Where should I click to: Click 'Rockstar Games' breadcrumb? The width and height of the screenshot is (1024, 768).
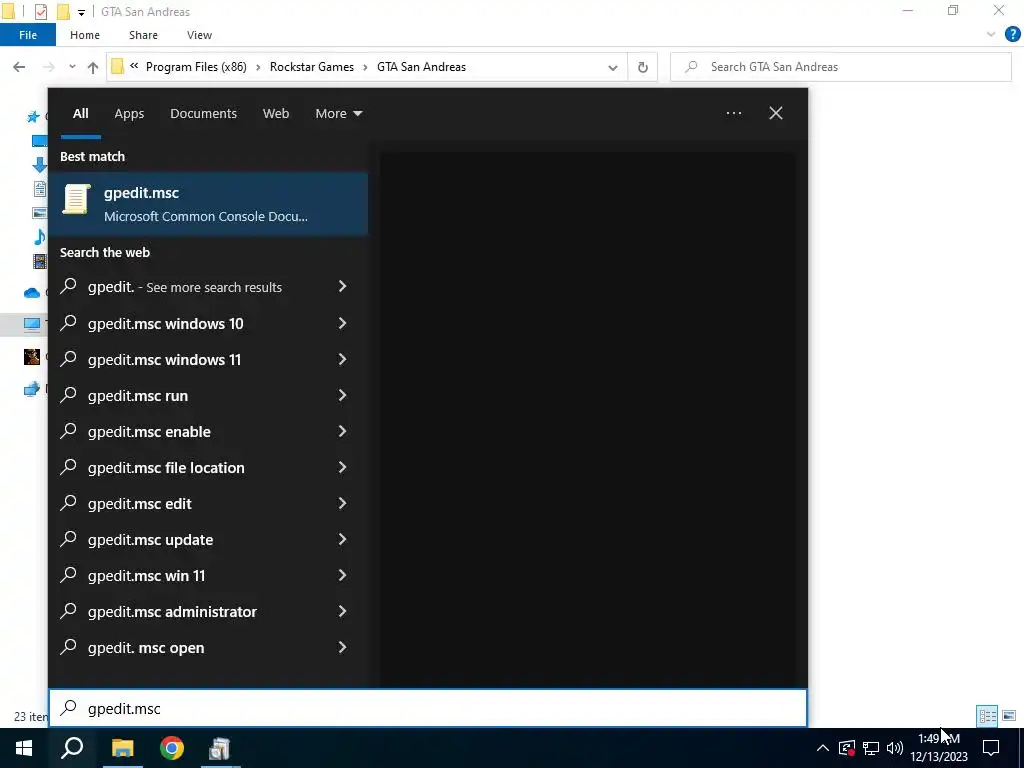coord(312,67)
